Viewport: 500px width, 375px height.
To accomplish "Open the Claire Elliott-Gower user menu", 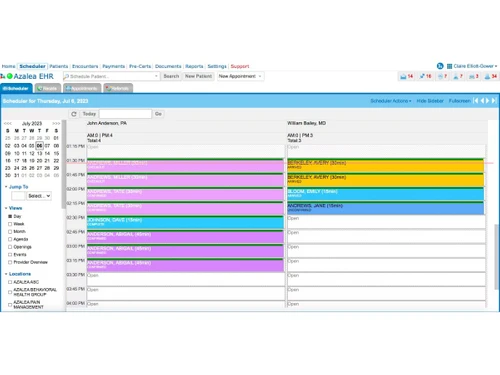I will pos(475,66).
